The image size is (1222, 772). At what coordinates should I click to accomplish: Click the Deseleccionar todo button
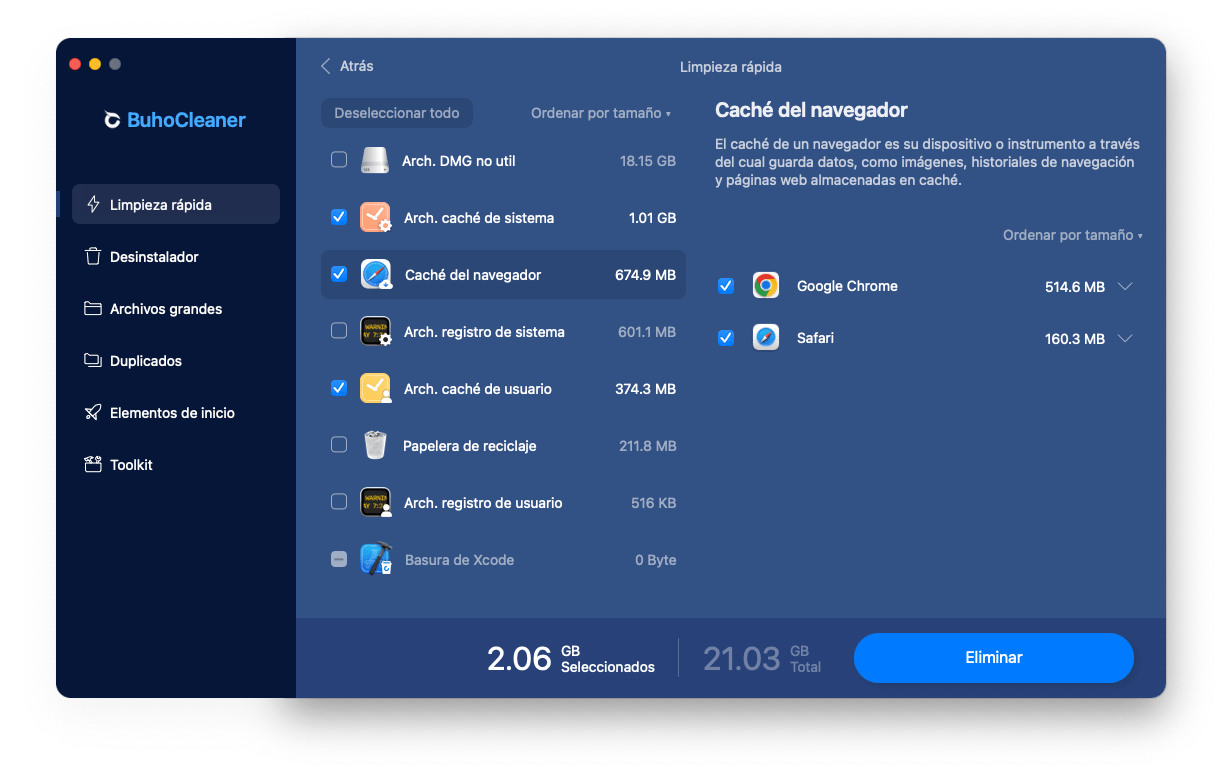pyautogui.click(x=397, y=113)
